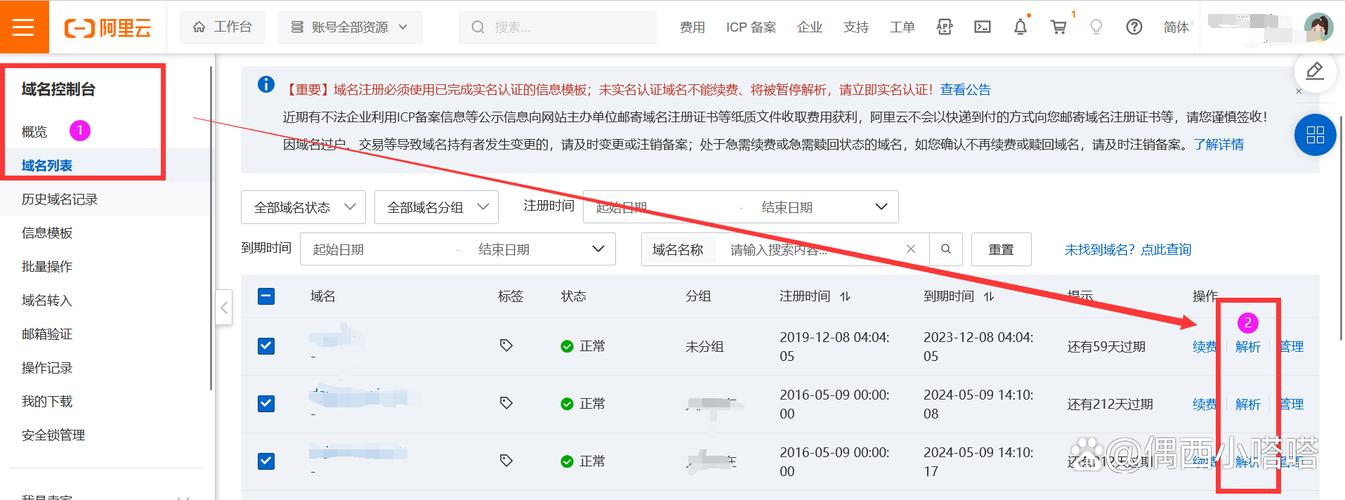Click 续费 for the 59天 domain
The height and width of the screenshot is (500, 1345).
tap(1205, 347)
